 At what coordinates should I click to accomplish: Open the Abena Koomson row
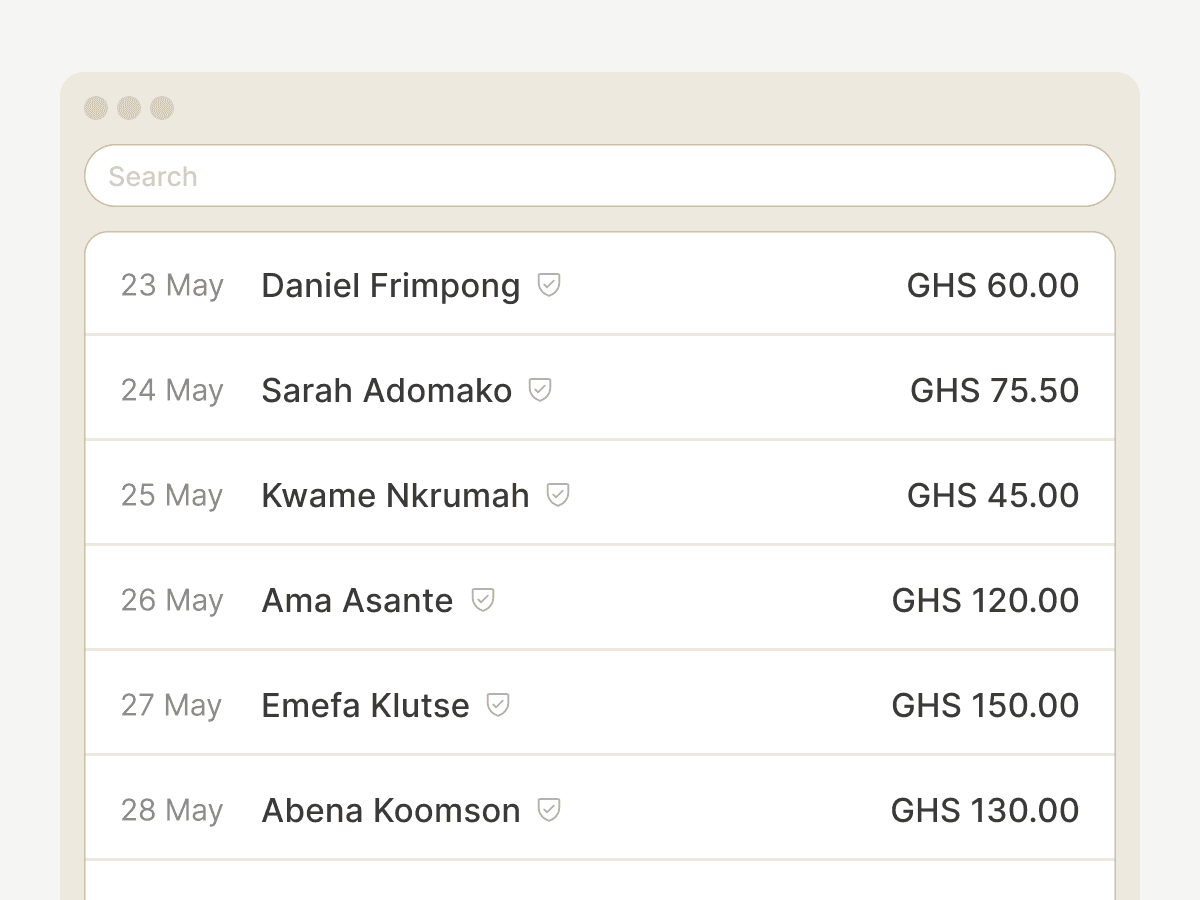click(x=600, y=810)
